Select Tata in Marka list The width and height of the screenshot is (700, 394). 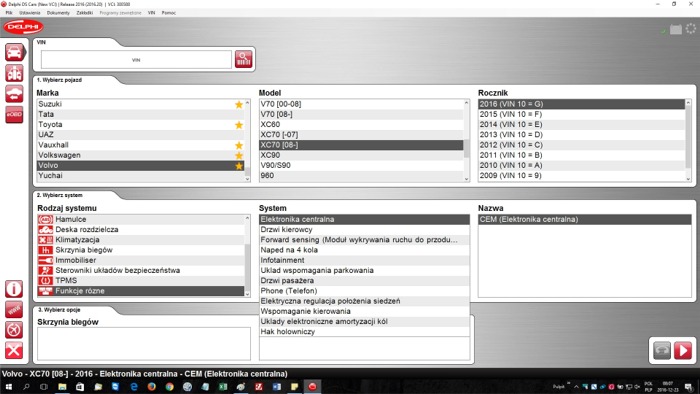[140, 114]
